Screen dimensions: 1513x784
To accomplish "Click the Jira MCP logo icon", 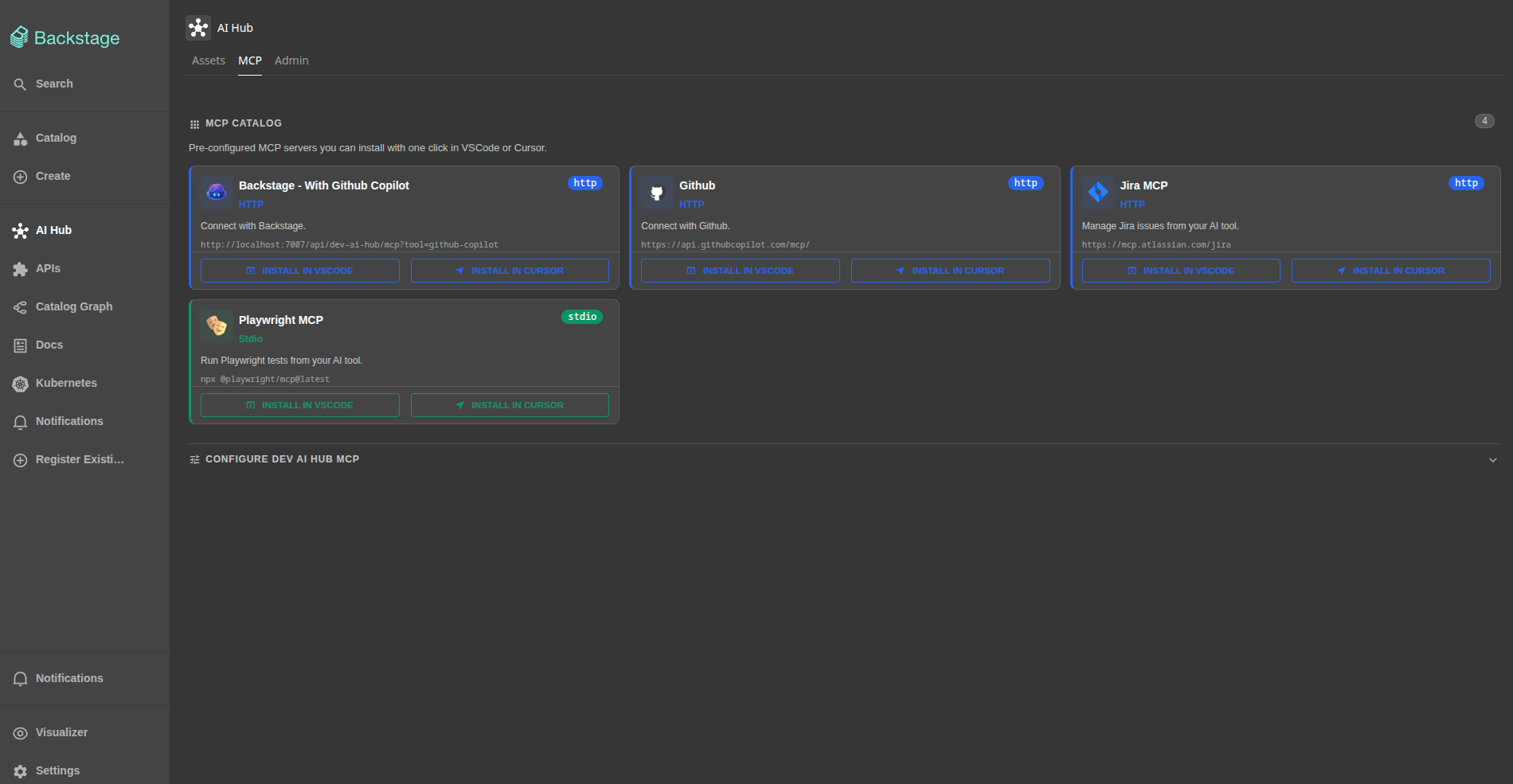I will pos(1098,192).
